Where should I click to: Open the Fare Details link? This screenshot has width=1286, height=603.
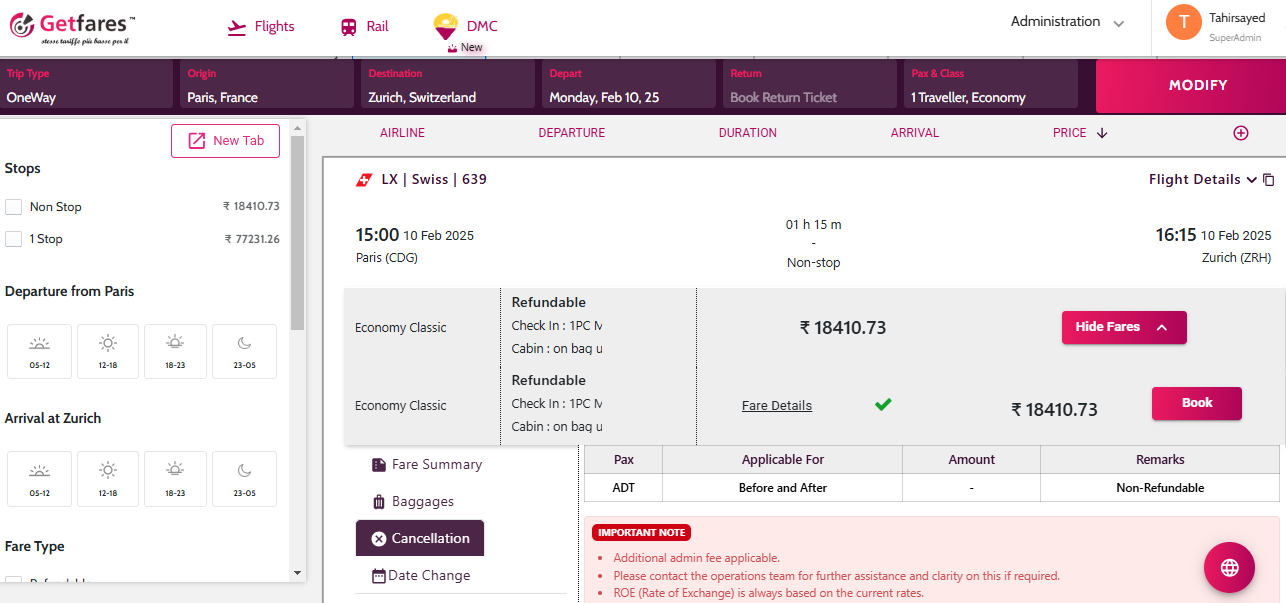click(x=777, y=406)
